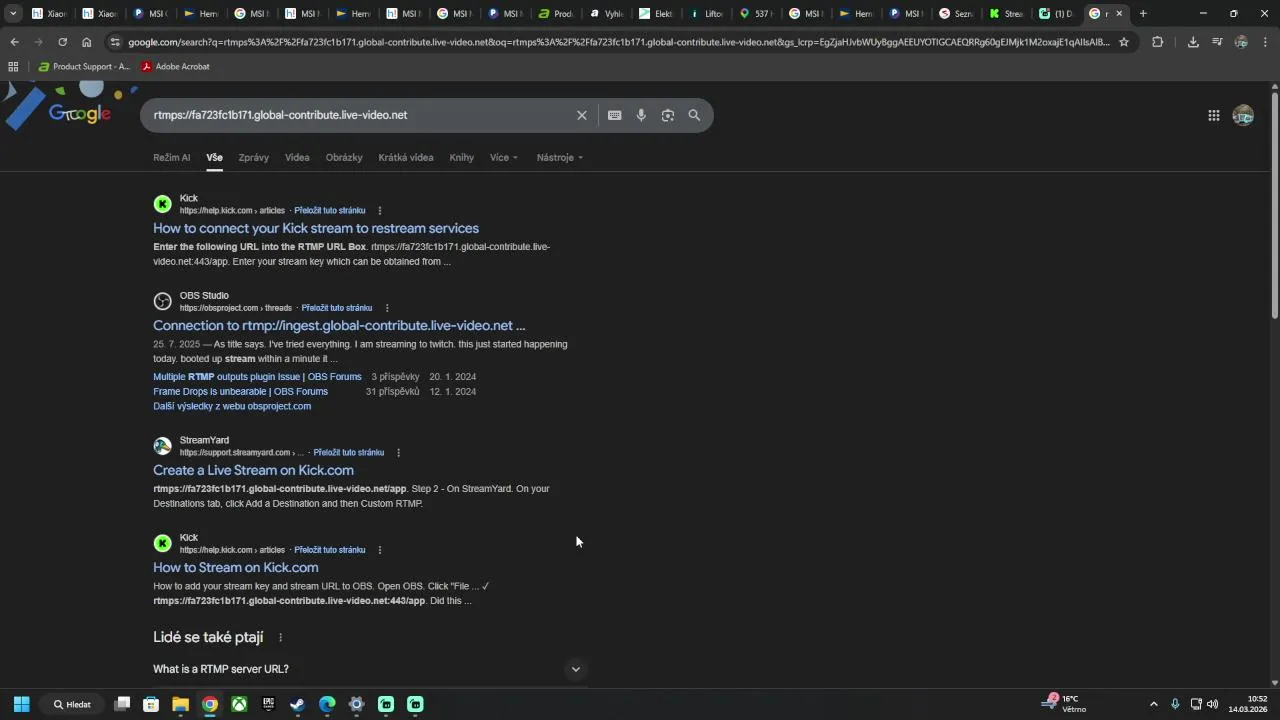Open Google Lens image search

coord(667,115)
